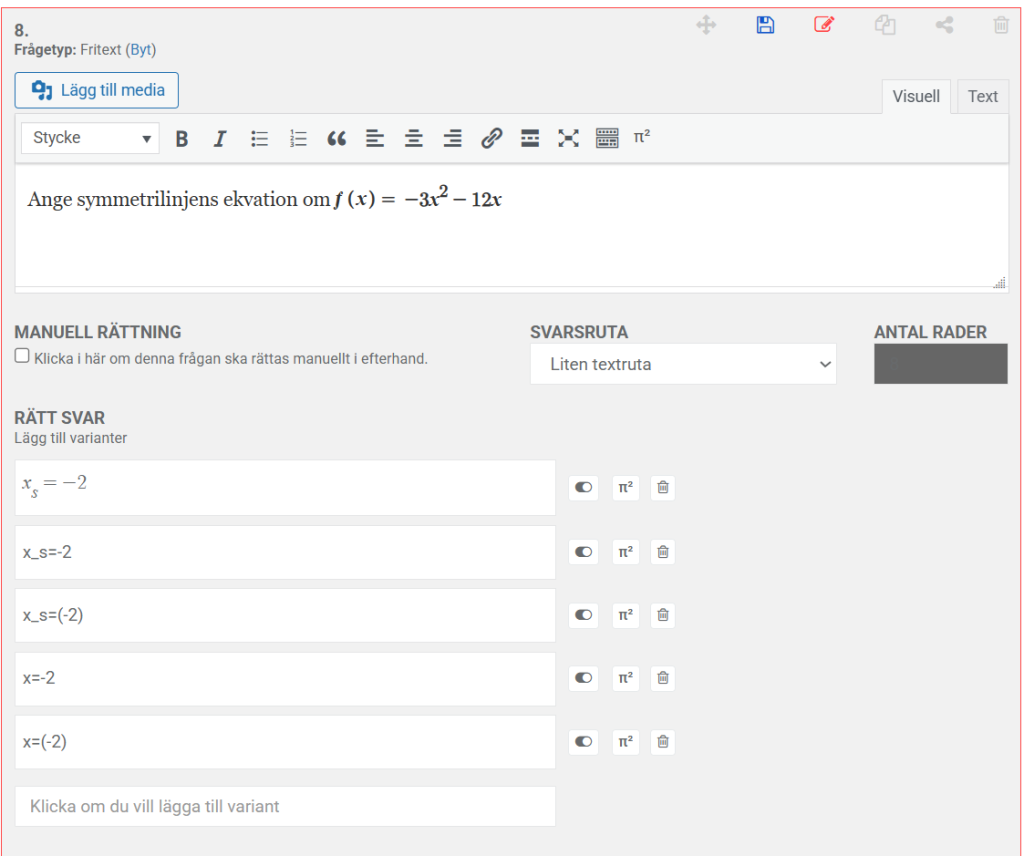Image resolution: width=1024 pixels, height=856 pixels.
Task: Click the Lägg till media button
Action: 97,91
